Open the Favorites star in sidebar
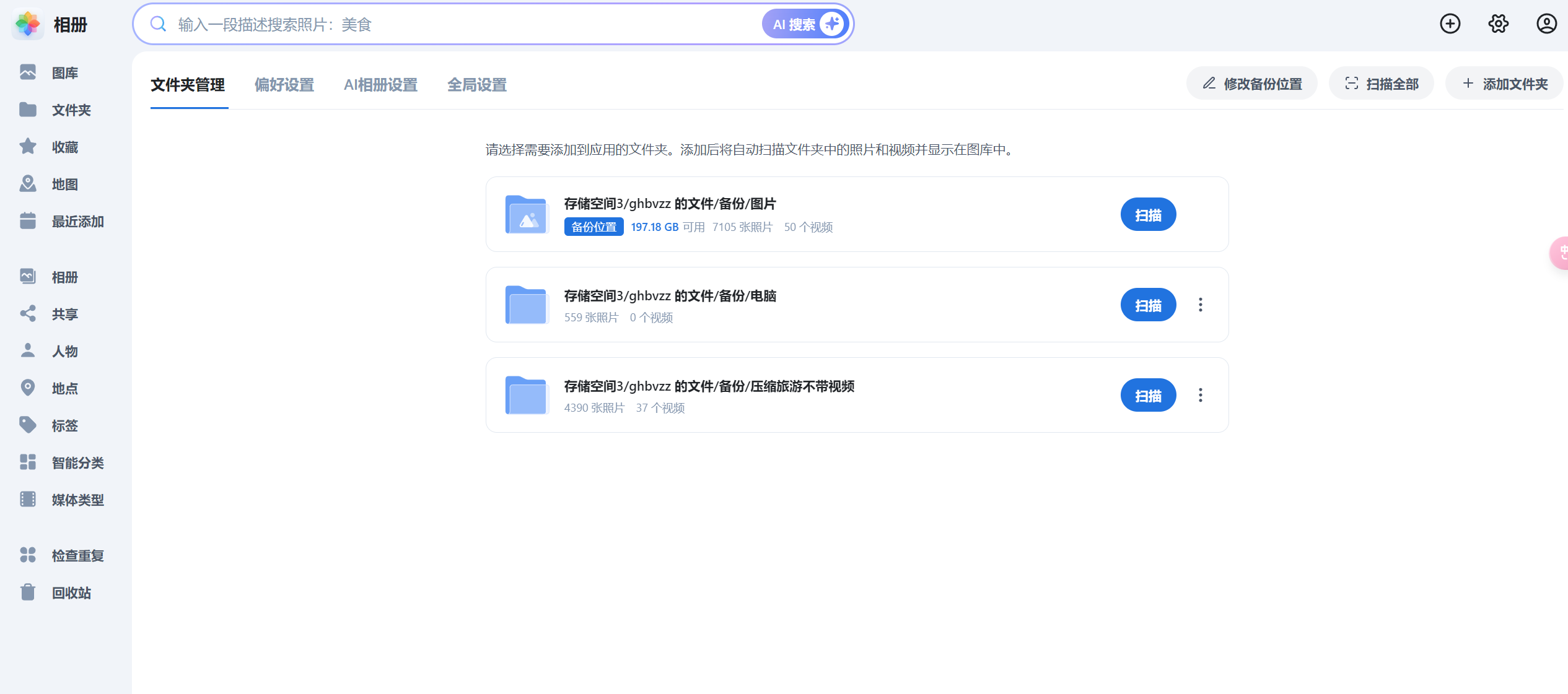 click(28, 147)
